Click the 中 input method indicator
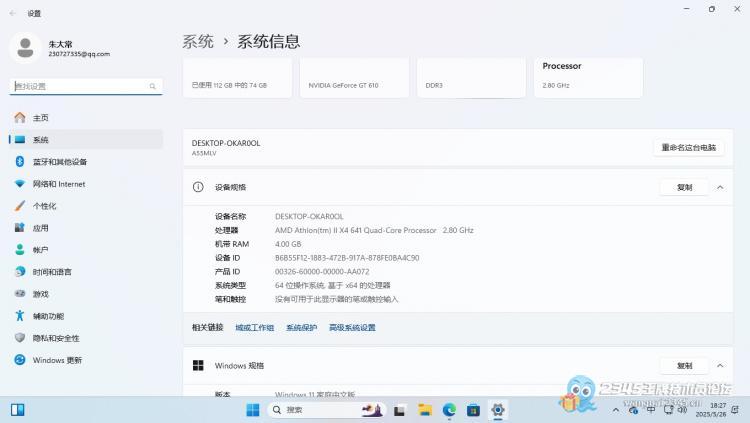 tap(651, 410)
